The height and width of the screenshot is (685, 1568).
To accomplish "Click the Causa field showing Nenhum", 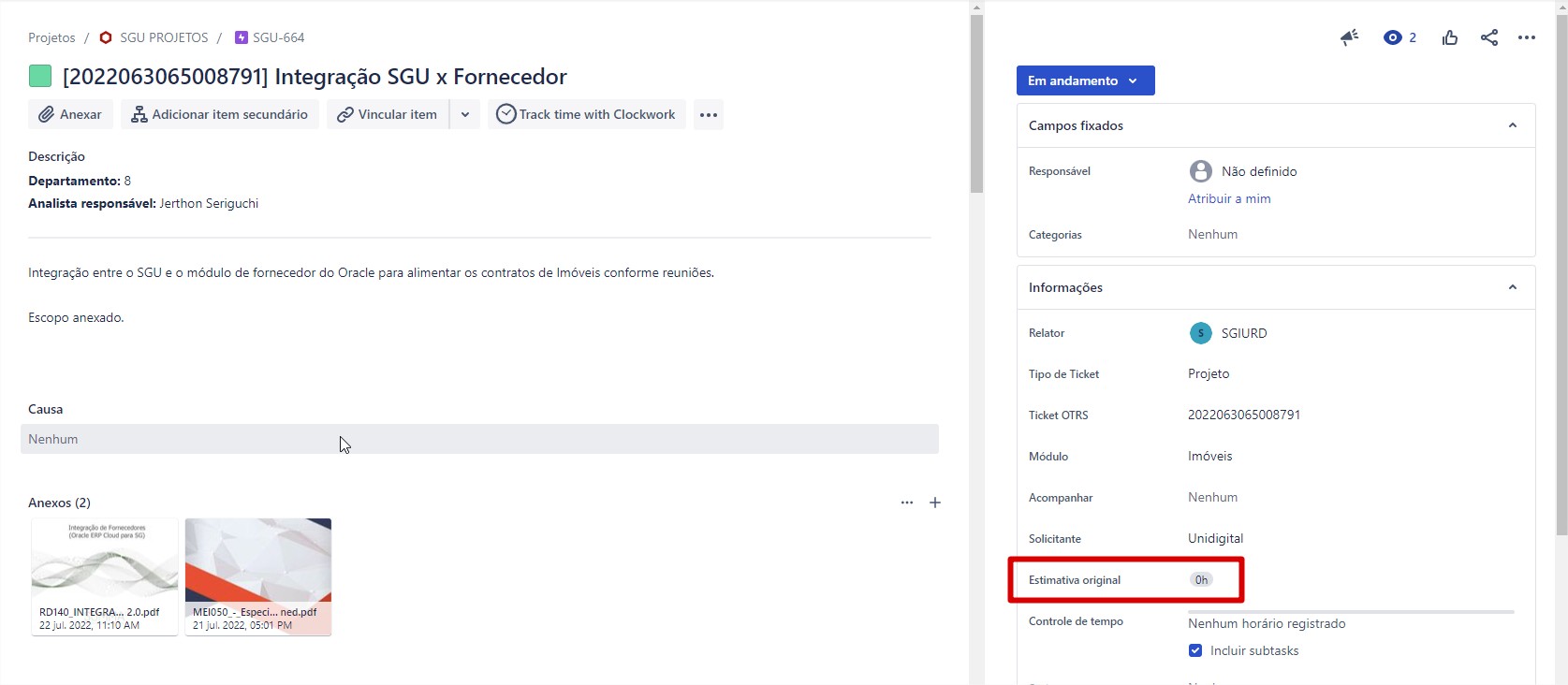I will pyautogui.click(x=479, y=439).
